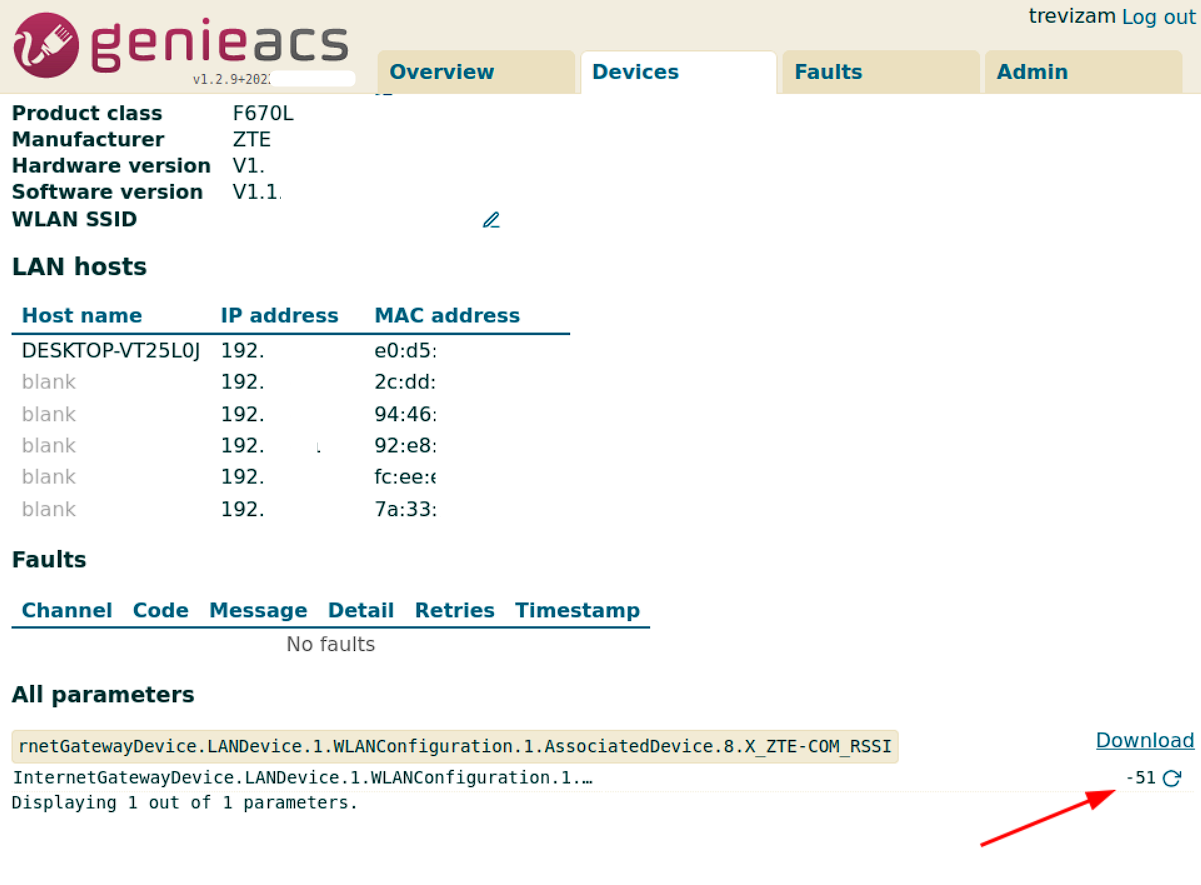This screenshot has height=885, width=1201.
Task: Click the No faults message
Action: point(331,644)
